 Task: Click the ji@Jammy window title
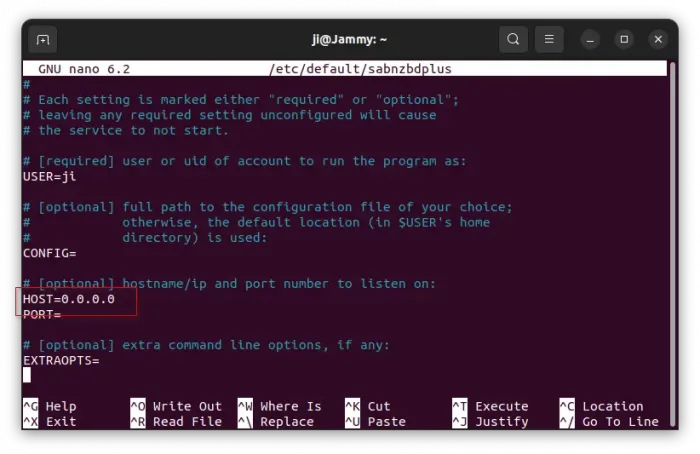(349, 40)
